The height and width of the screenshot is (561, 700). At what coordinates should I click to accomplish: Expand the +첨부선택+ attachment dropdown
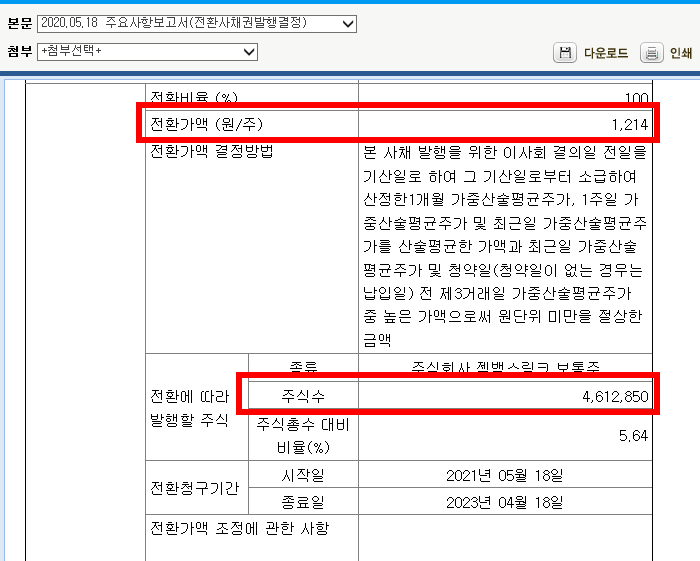click(x=146, y=51)
